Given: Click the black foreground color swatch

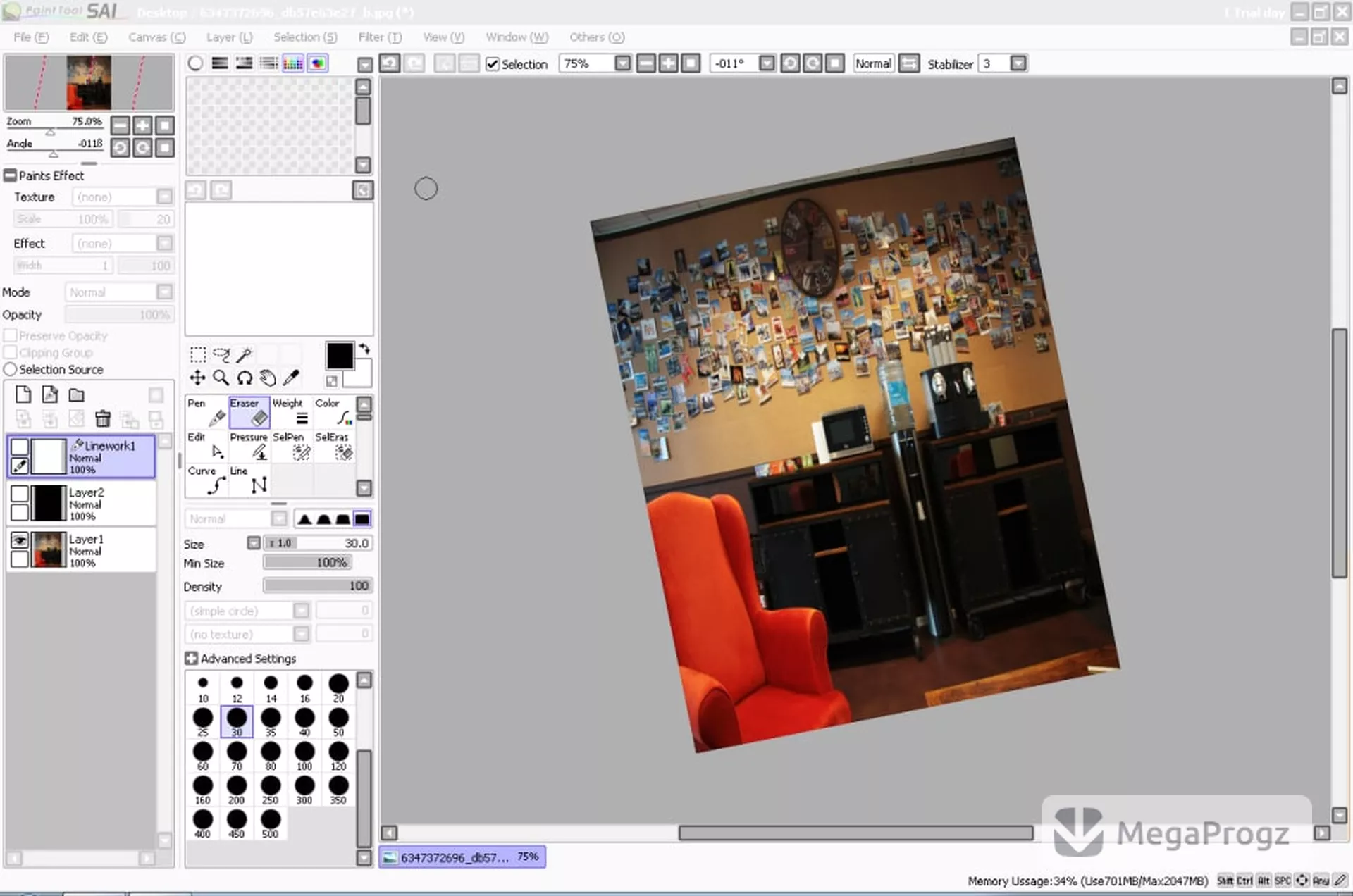Looking at the screenshot, I should [340, 356].
